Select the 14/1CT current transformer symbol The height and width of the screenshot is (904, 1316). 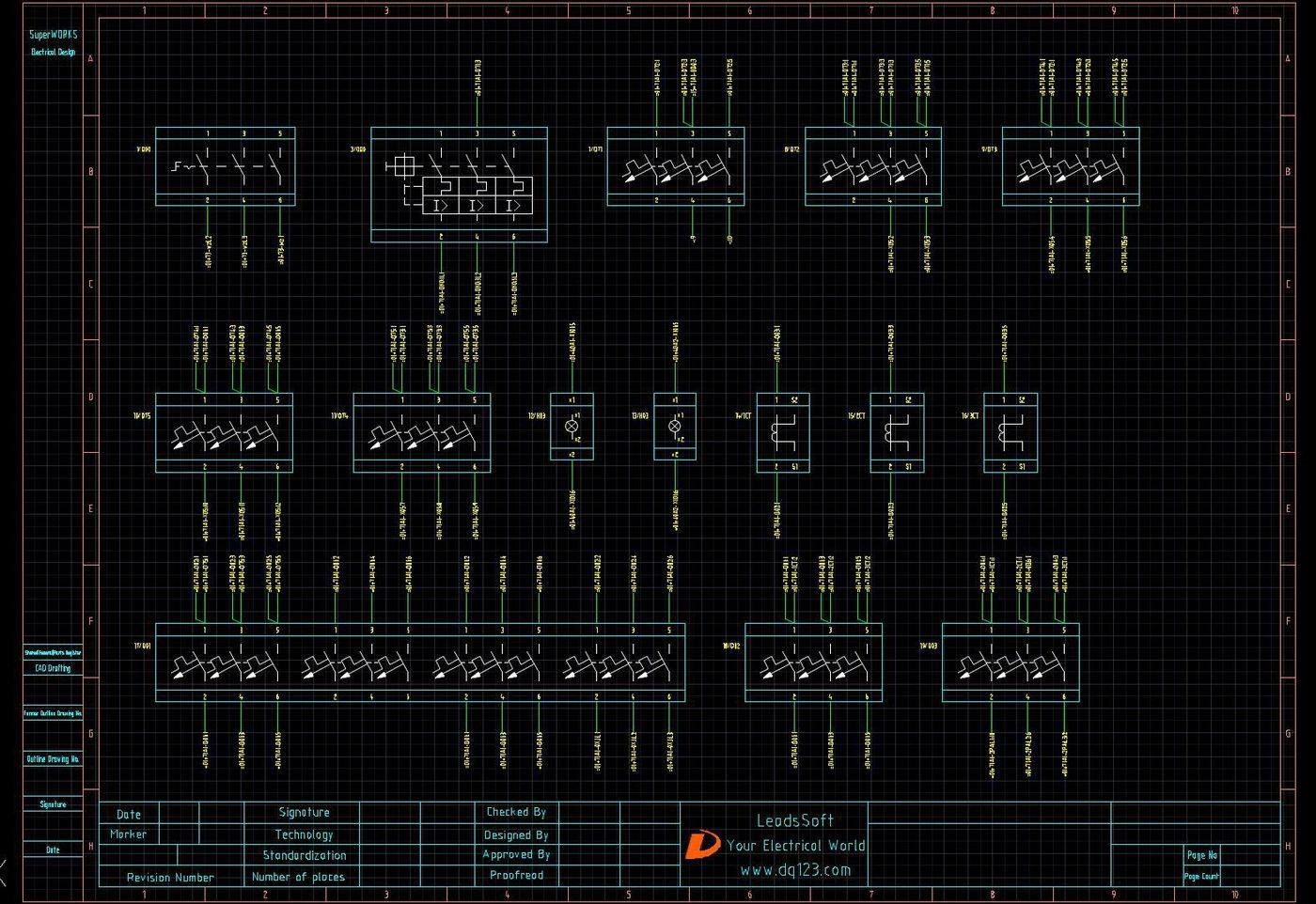[x=783, y=432]
